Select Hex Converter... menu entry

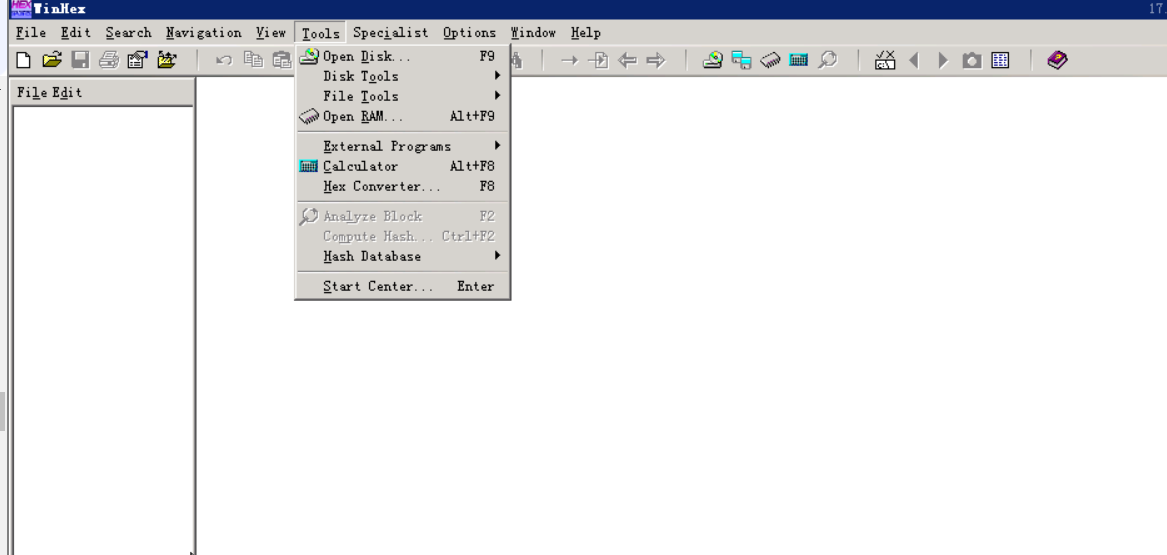coord(403,186)
